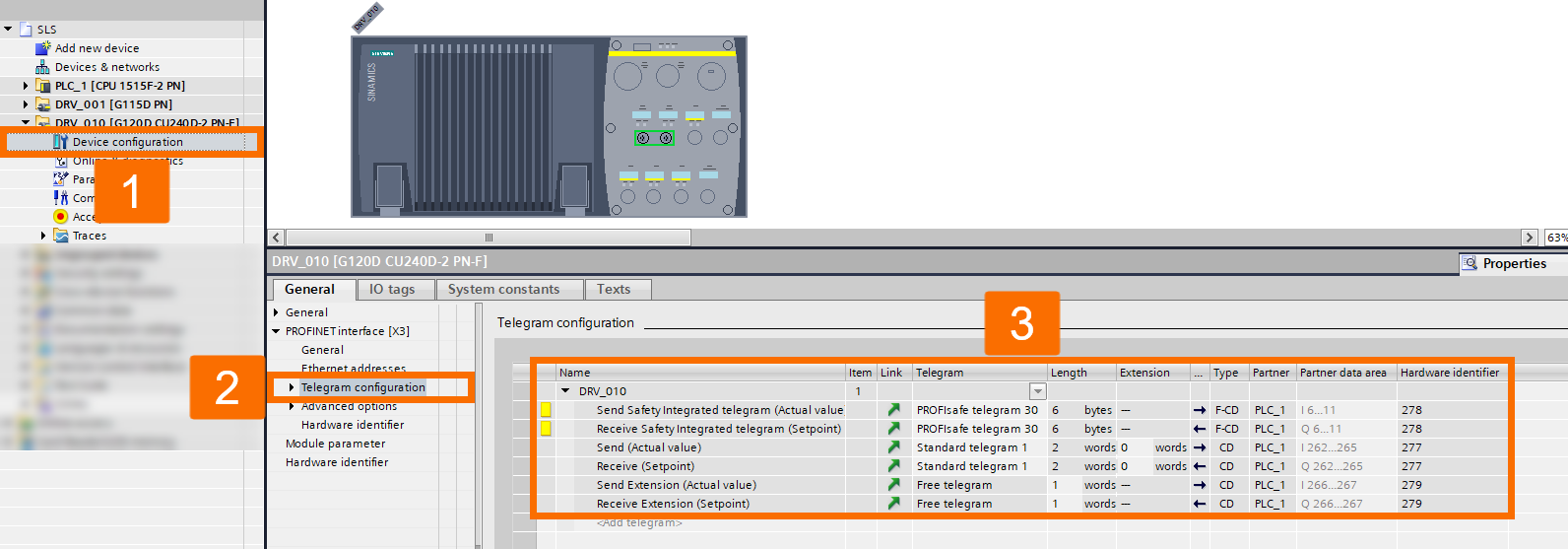Click the Device configuration wrench icon
Viewport: 1568px width, 549px height.
(x=61, y=142)
